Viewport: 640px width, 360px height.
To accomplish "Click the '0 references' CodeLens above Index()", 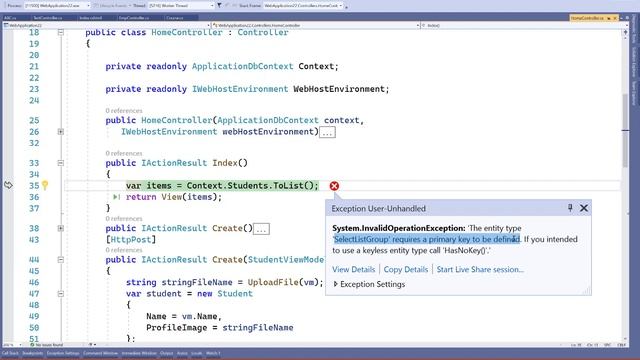I will tap(124, 153).
